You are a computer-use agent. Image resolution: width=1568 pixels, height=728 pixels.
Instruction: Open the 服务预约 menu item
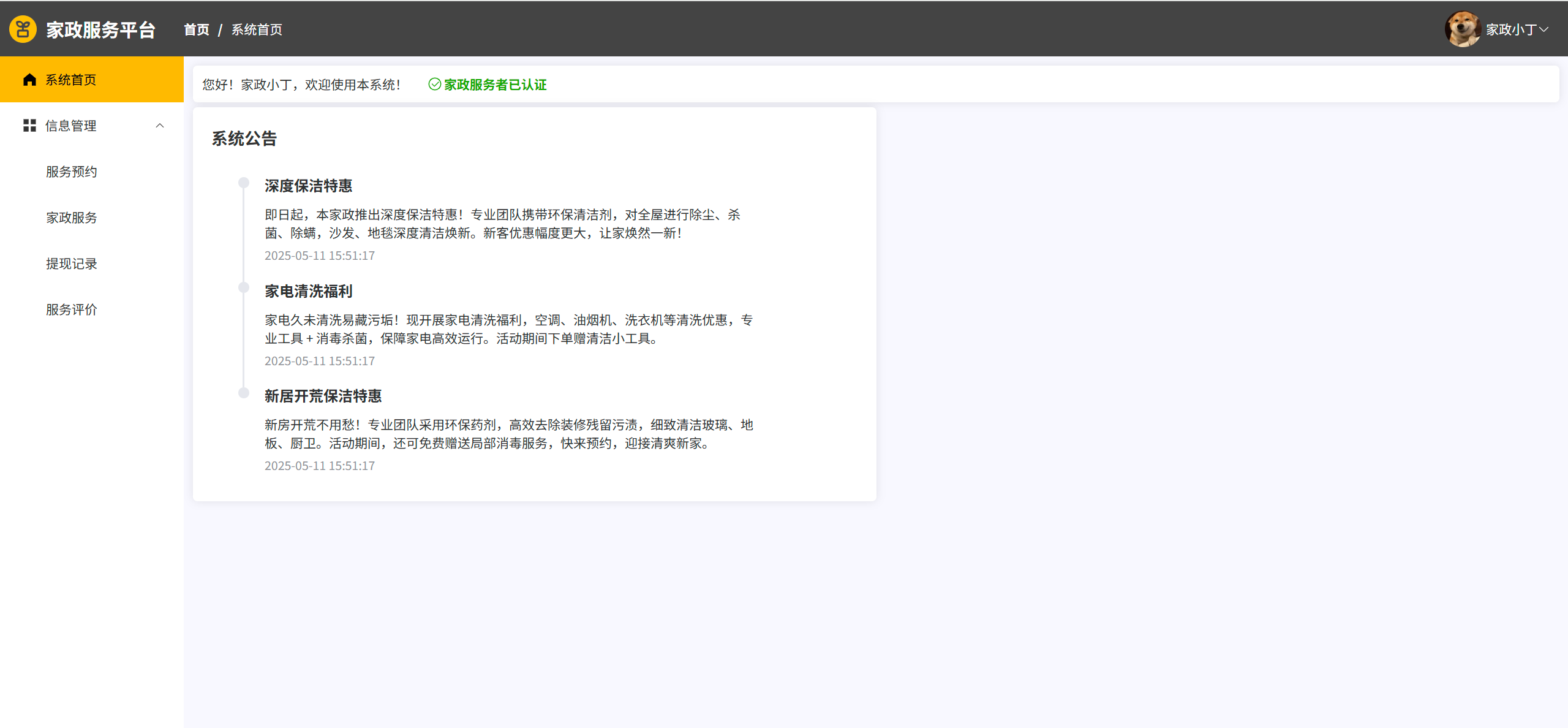(72, 172)
